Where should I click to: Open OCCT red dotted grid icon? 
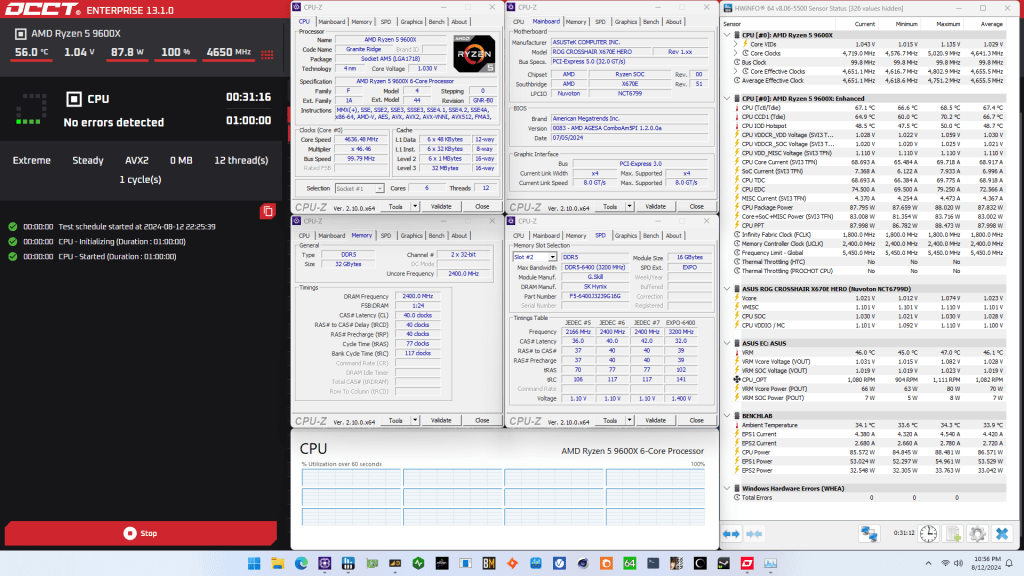267,54
